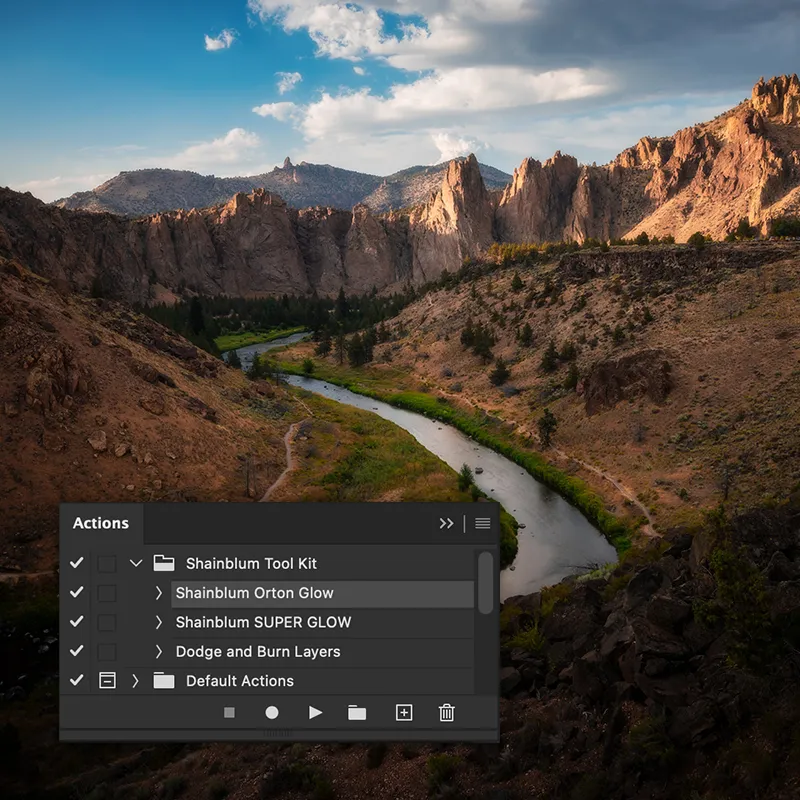Viewport: 800px width, 800px height.
Task: Click the Default Actions folder icon
Action: 164,681
